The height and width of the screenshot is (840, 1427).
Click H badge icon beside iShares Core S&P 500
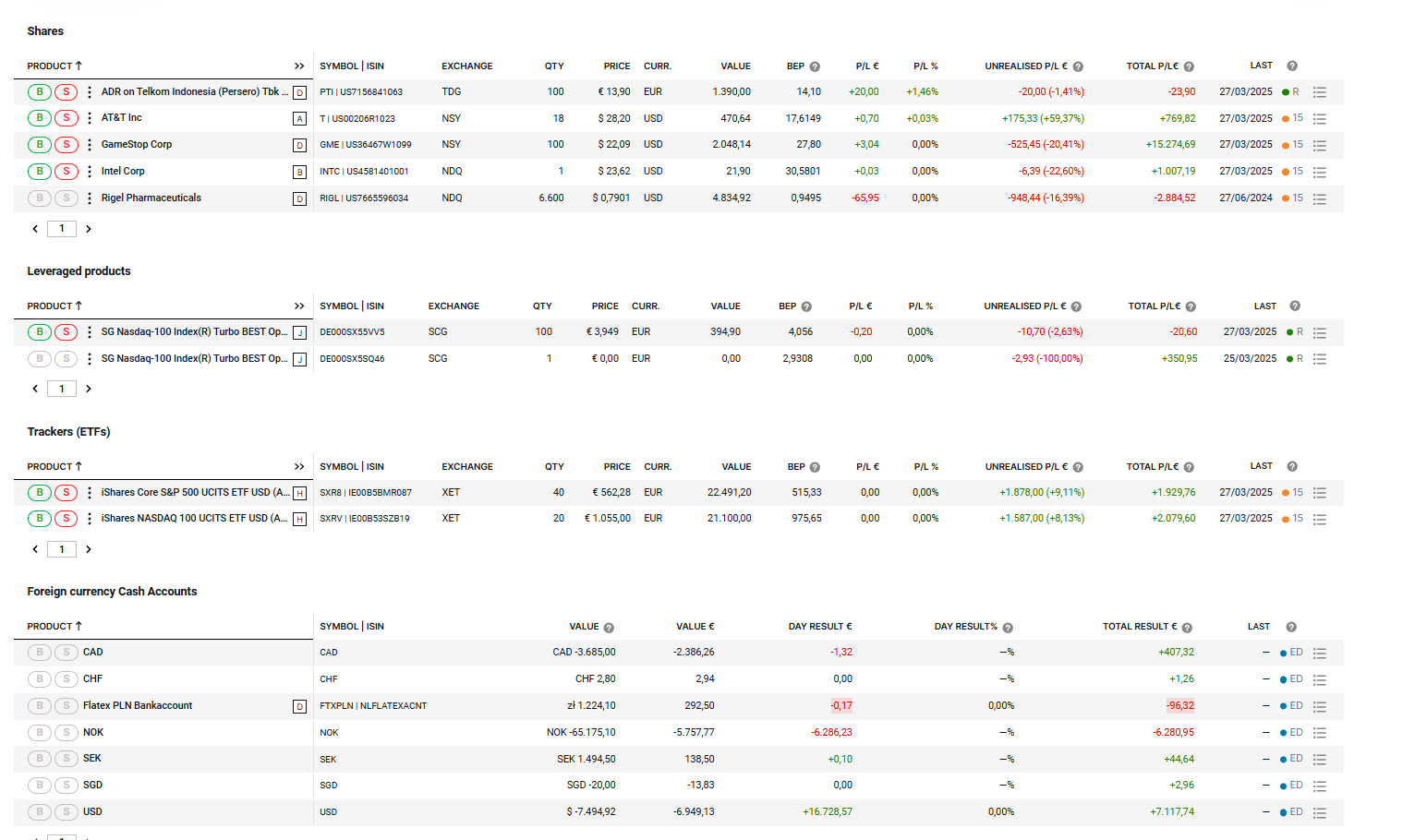[x=299, y=494]
